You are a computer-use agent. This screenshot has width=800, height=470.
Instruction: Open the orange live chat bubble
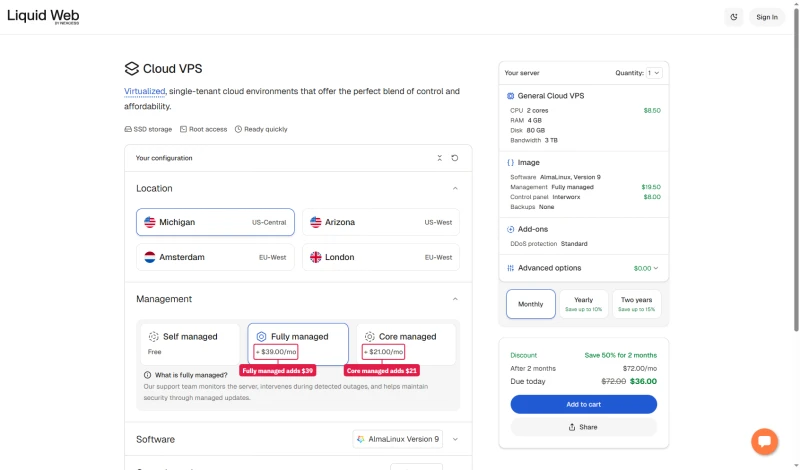764,441
